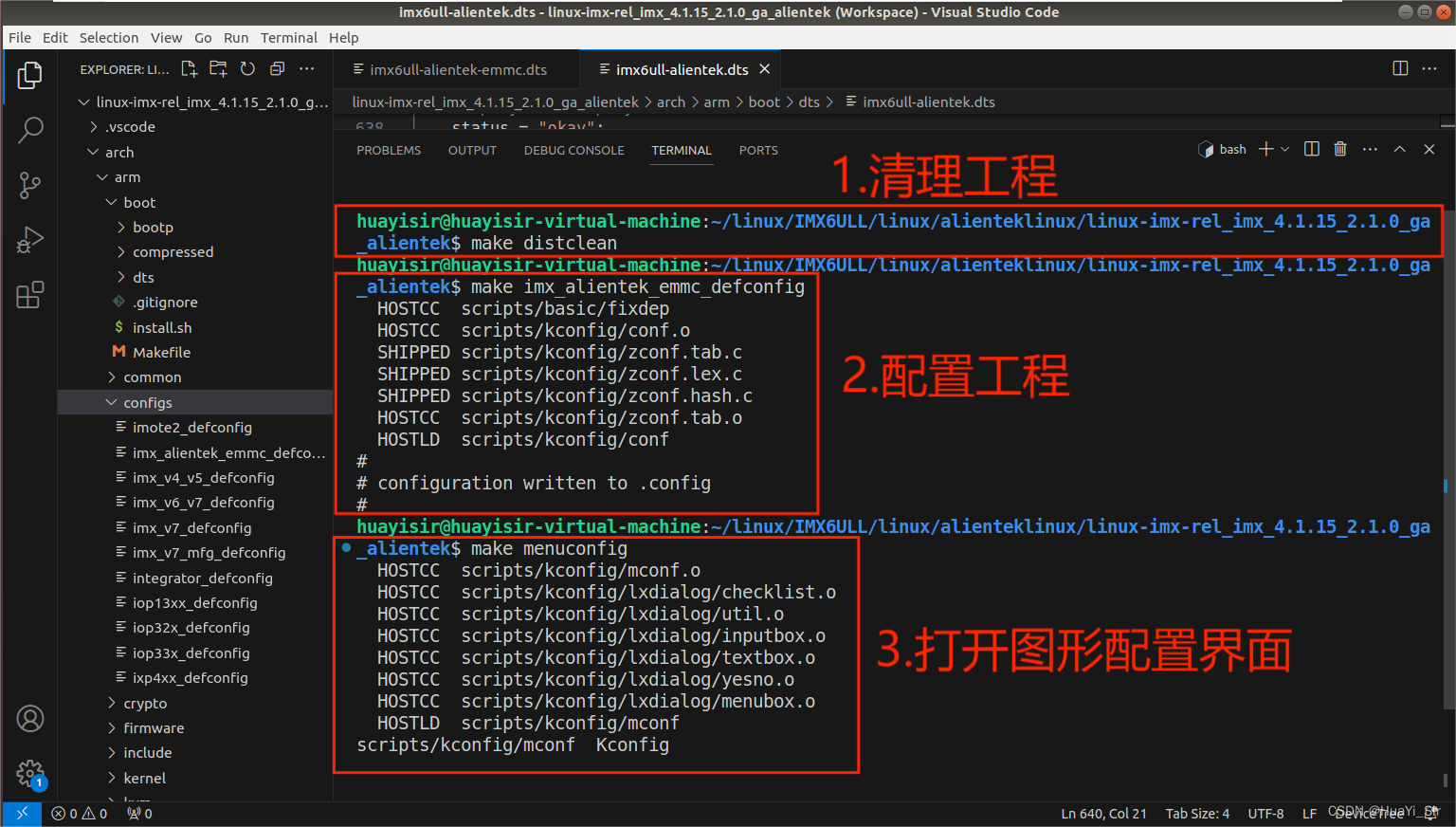
Task: Expand the crypto folder
Action: [x=195, y=703]
